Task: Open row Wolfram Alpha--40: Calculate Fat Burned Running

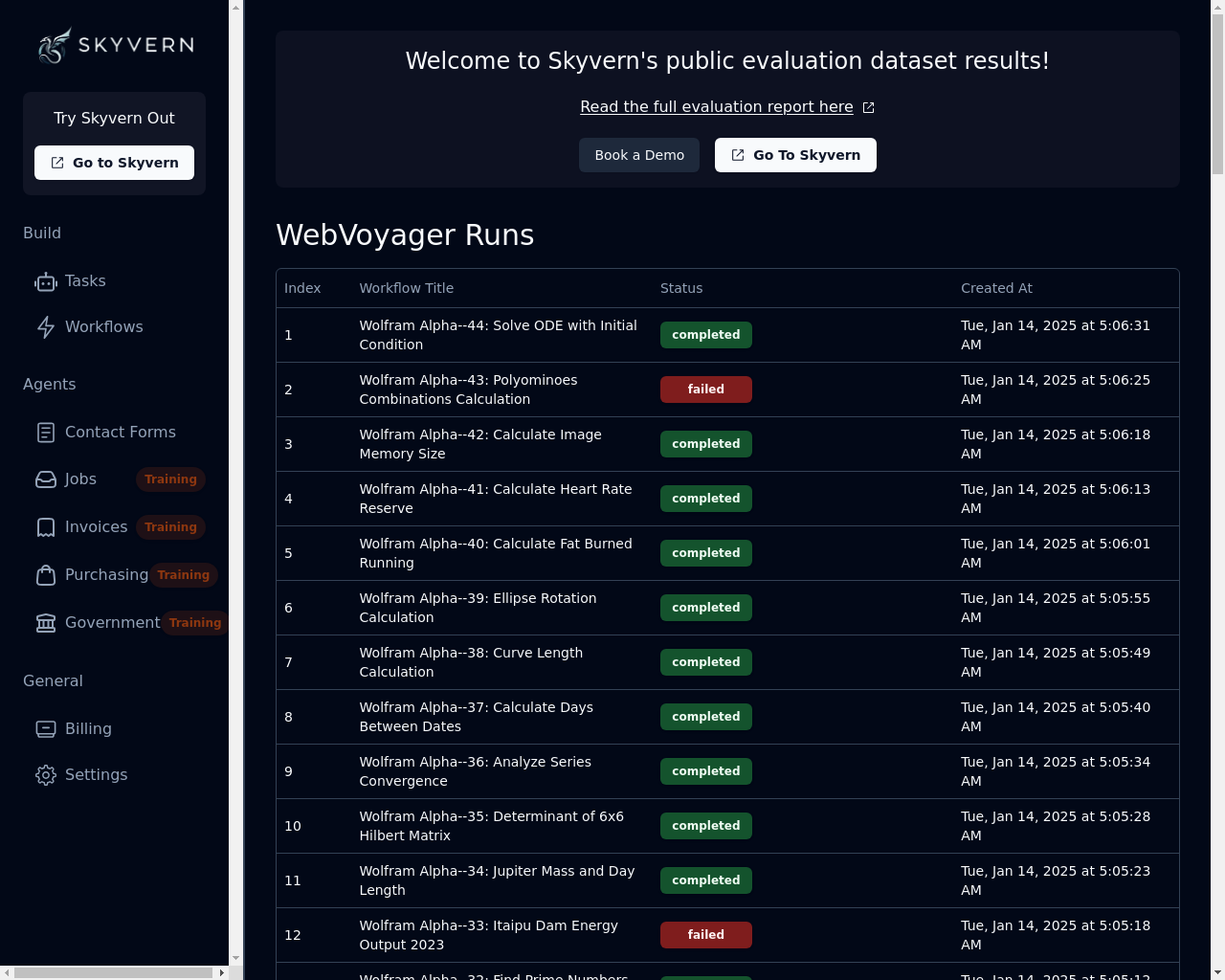Action: click(727, 553)
